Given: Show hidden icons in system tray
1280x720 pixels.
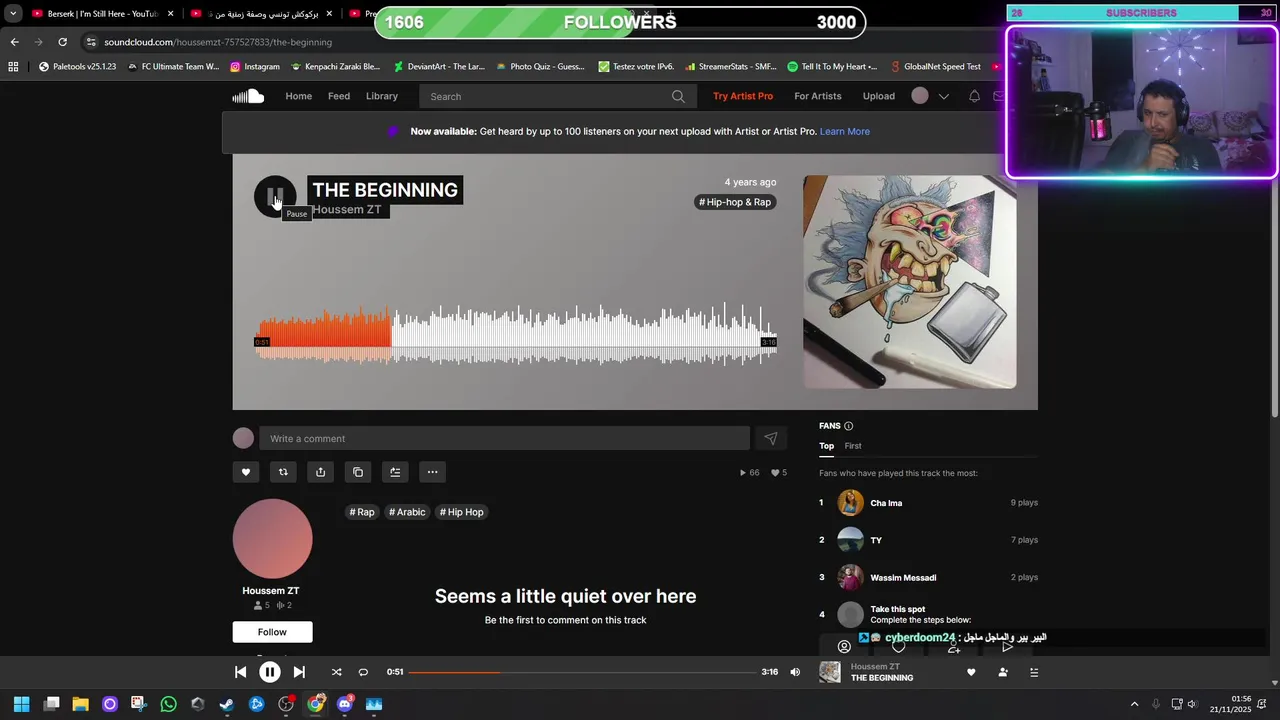Looking at the screenshot, I should [x=1134, y=704].
